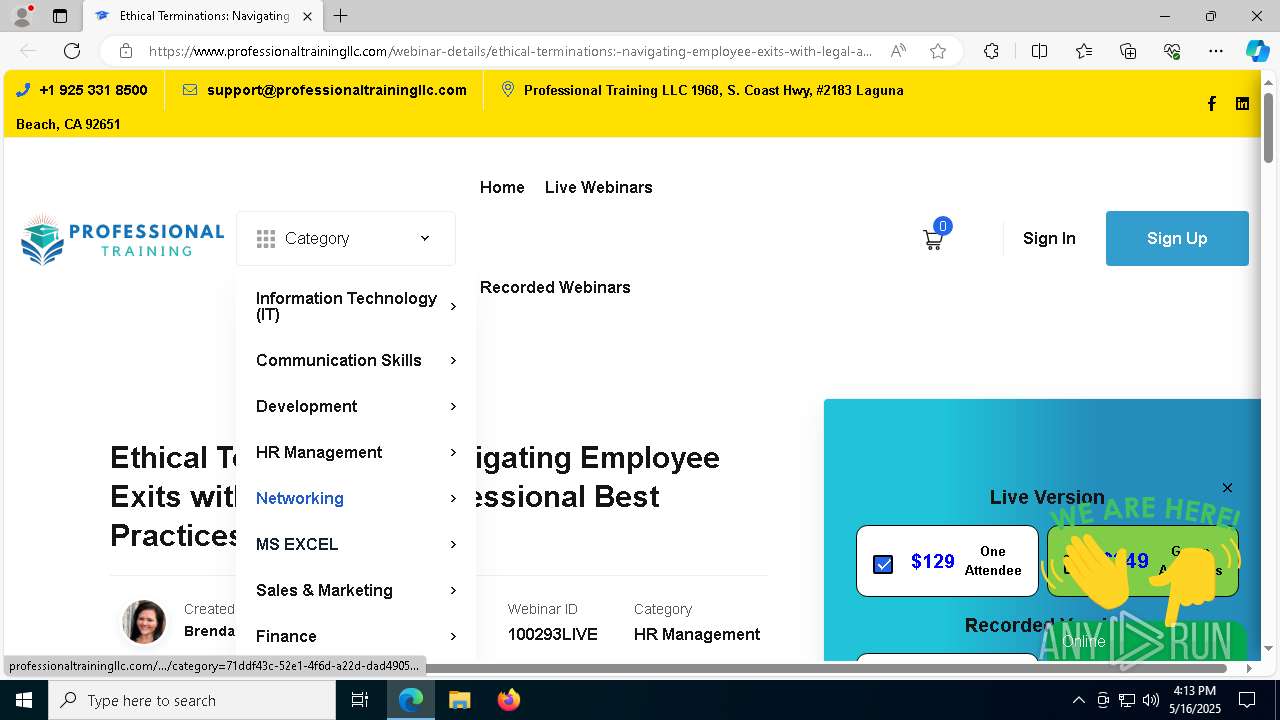Click the browser profile avatar icon

[22, 16]
